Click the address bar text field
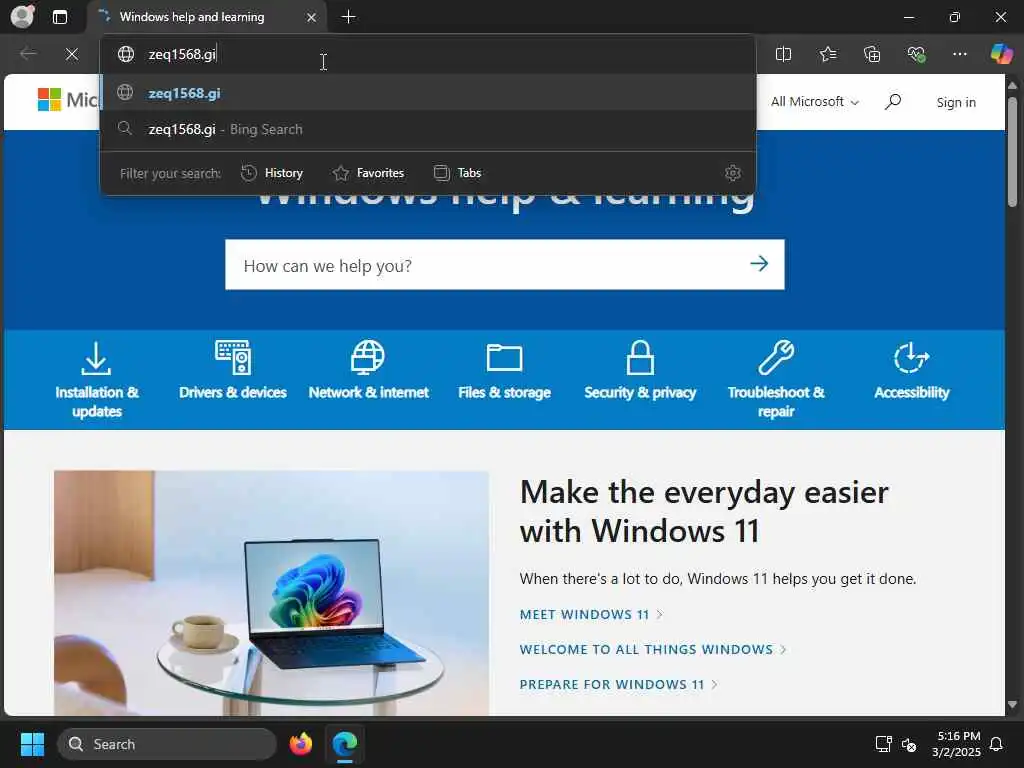Viewport: 1024px width, 768px height. click(428, 54)
